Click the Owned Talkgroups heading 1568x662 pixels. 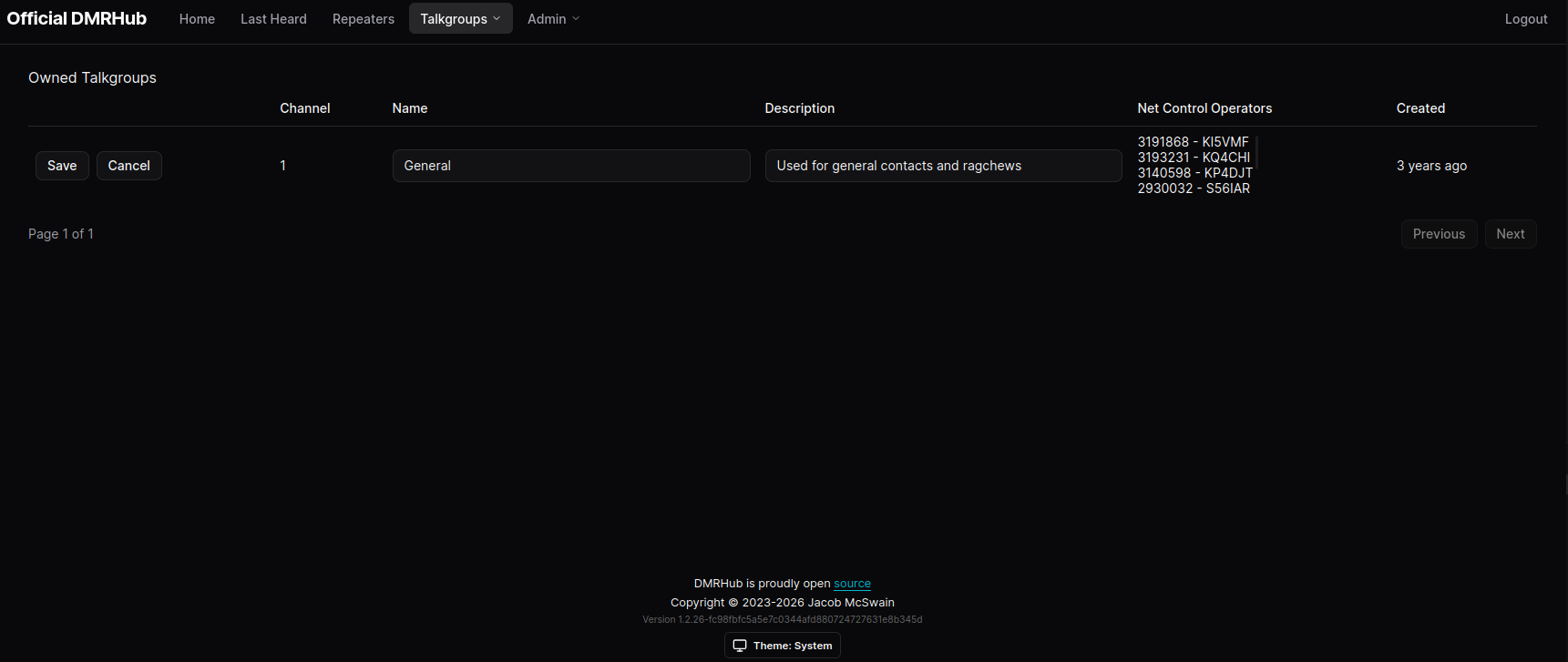click(x=92, y=77)
